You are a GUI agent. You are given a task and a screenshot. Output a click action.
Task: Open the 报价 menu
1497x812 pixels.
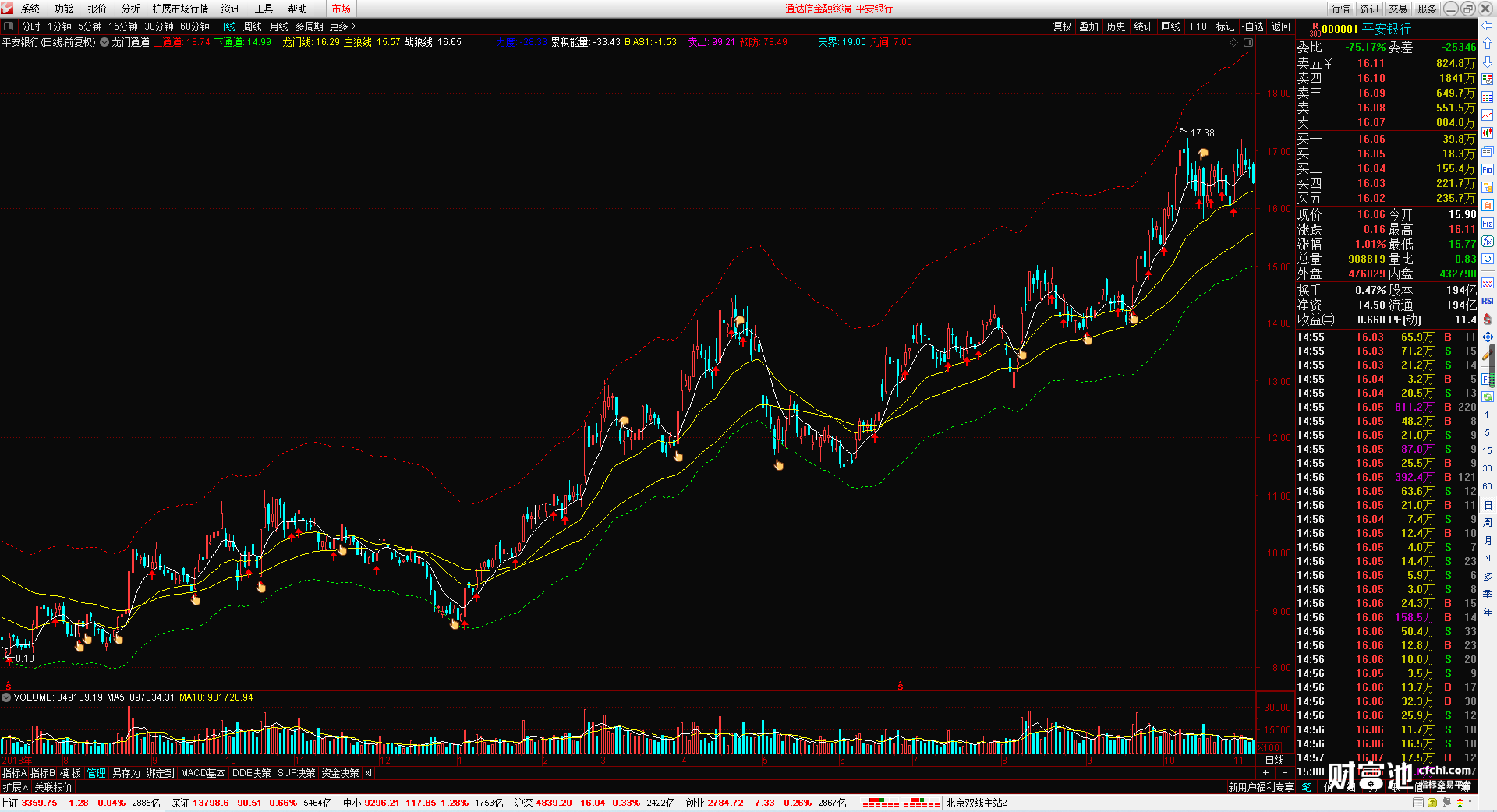point(97,9)
